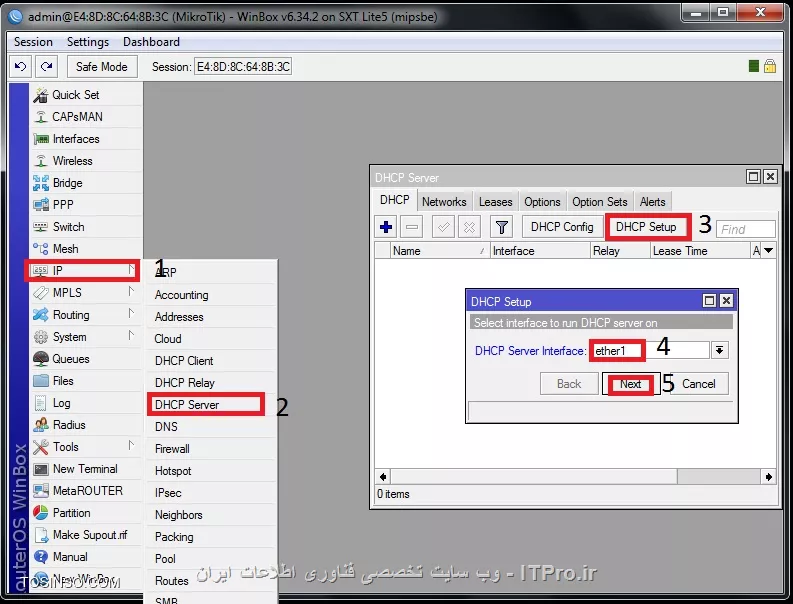Select Cloud in IP submenu
Image resolution: width=793 pixels, height=604 pixels.
point(210,339)
